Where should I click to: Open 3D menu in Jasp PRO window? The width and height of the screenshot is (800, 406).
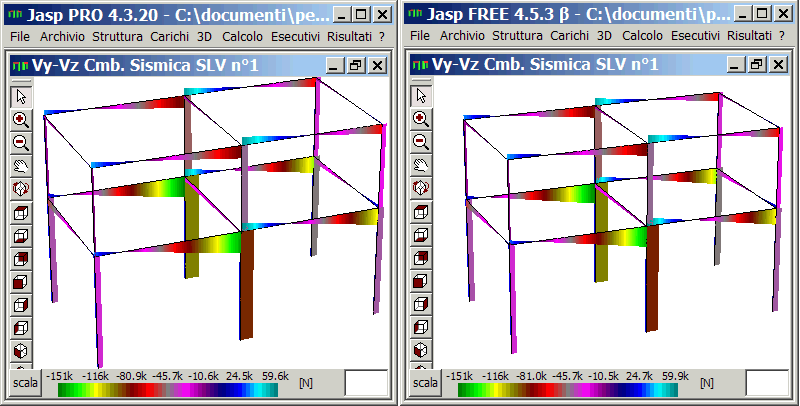coord(204,36)
